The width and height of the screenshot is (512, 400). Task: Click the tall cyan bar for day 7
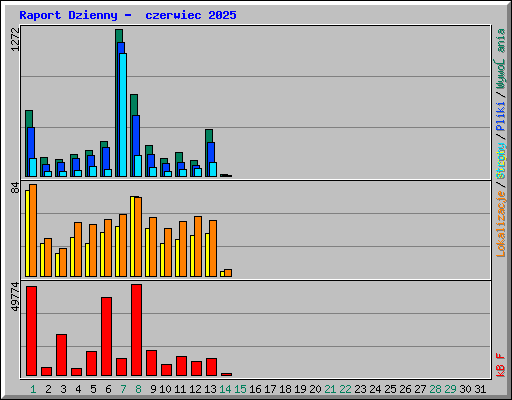click(x=123, y=115)
